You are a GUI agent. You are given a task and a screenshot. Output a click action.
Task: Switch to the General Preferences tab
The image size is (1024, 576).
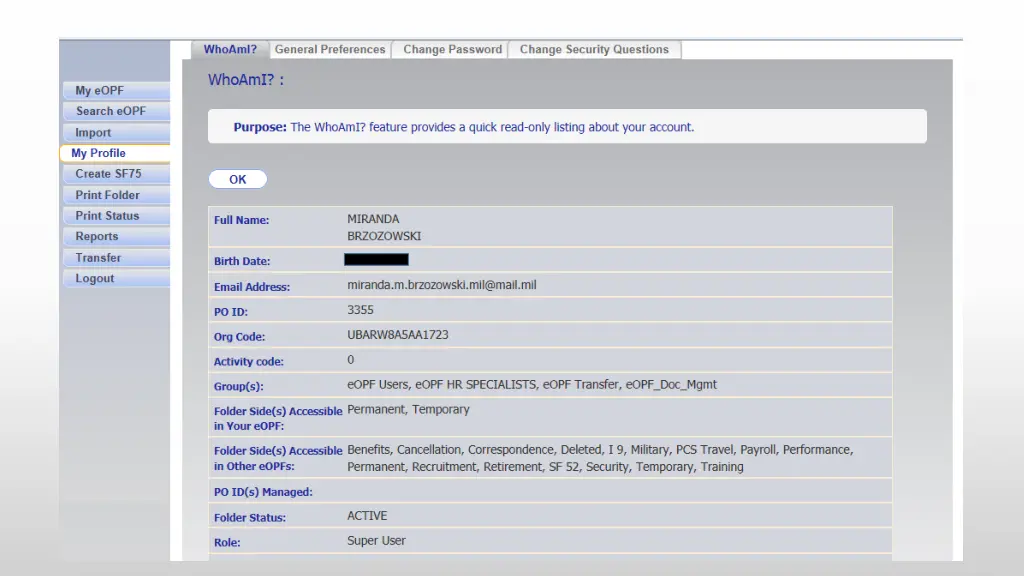pos(330,50)
